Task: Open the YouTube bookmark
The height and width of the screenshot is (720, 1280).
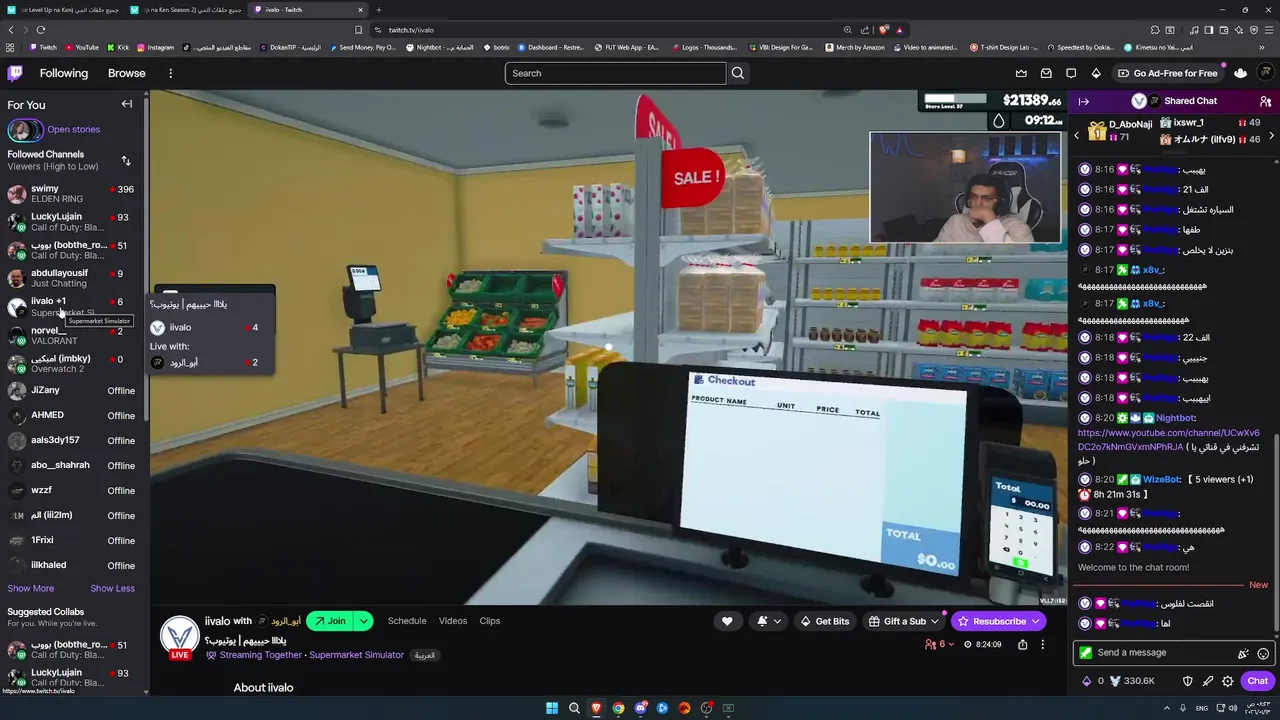Action: [82, 47]
